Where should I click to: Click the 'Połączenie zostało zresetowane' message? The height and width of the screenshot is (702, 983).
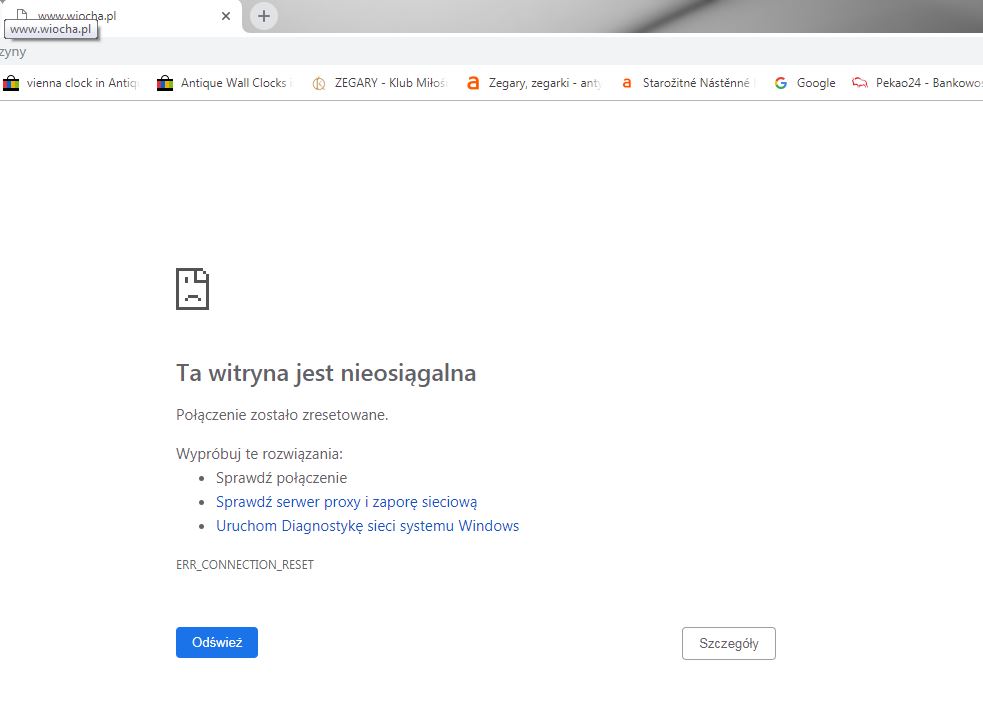[282, 414]
